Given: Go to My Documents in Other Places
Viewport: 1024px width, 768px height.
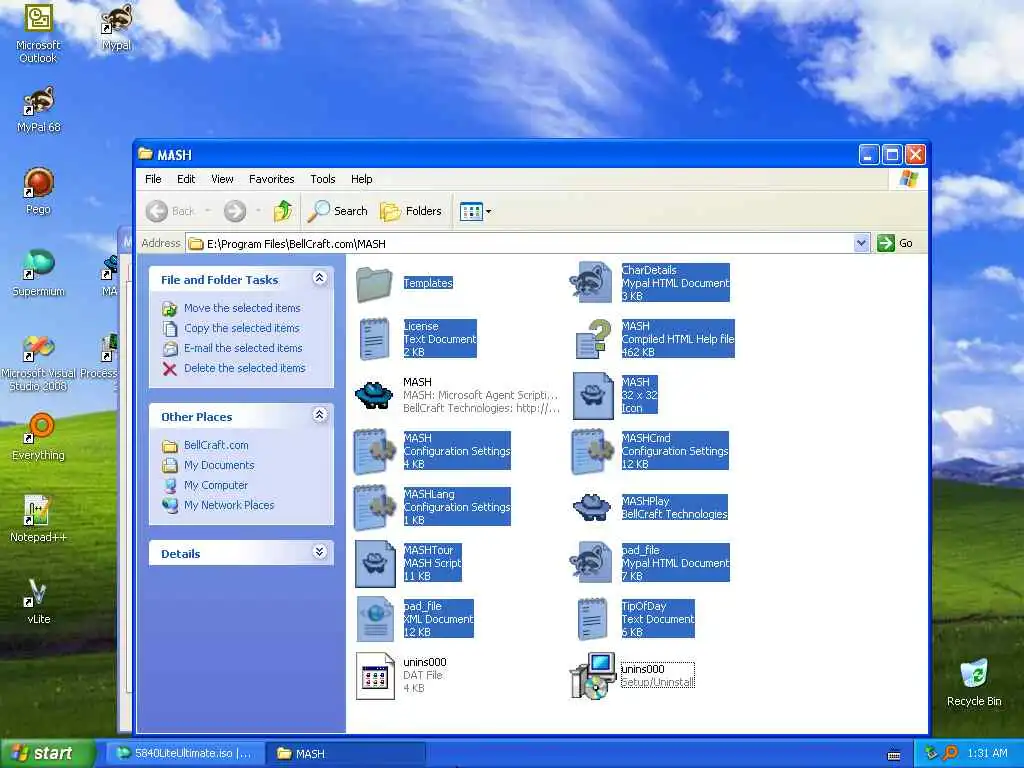Looking at the screenshot, I should point(219,465).
